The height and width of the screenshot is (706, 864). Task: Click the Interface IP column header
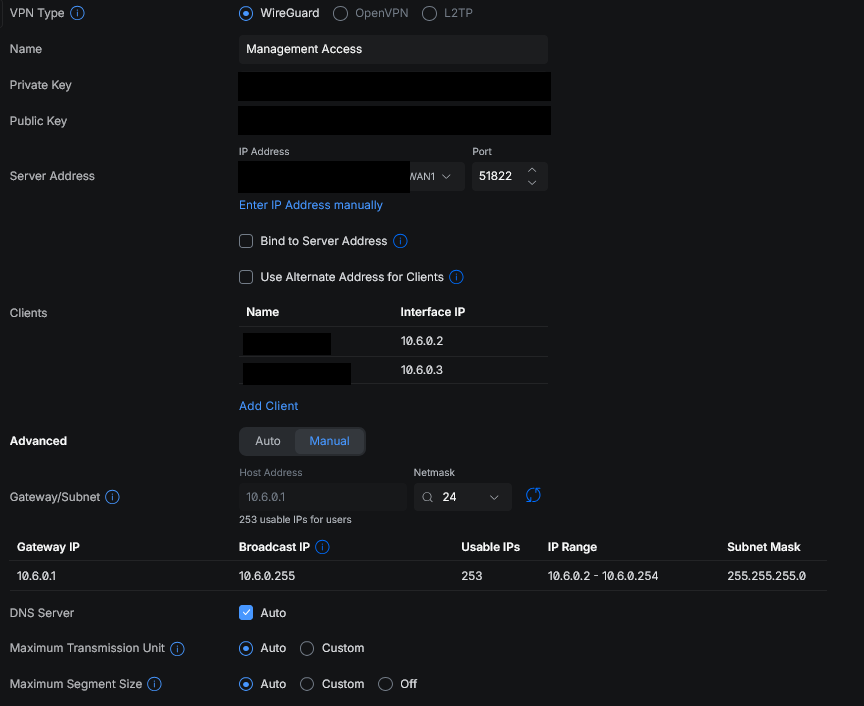tap(433, 312)
